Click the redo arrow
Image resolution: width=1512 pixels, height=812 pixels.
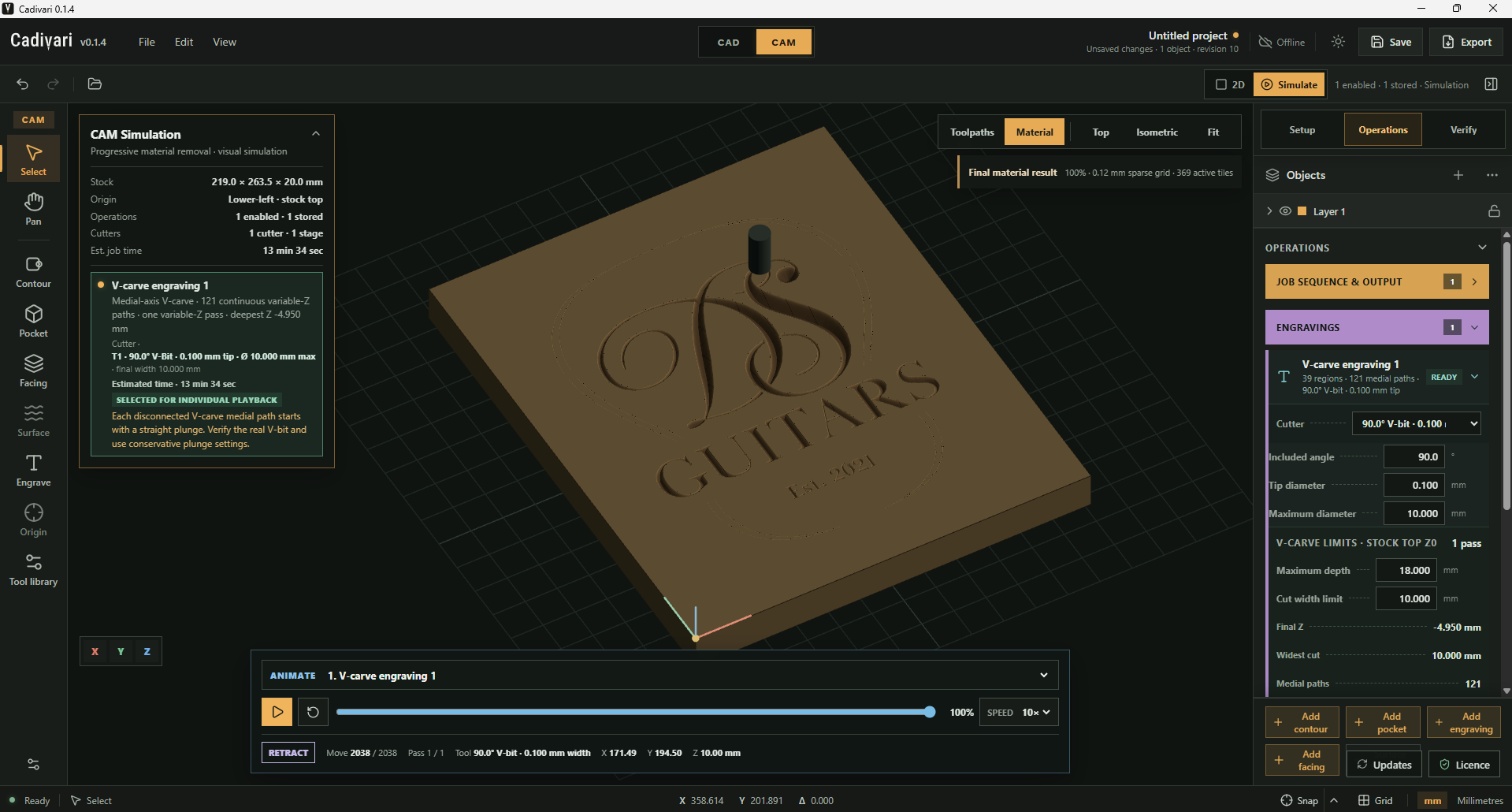tap(53, 84)
